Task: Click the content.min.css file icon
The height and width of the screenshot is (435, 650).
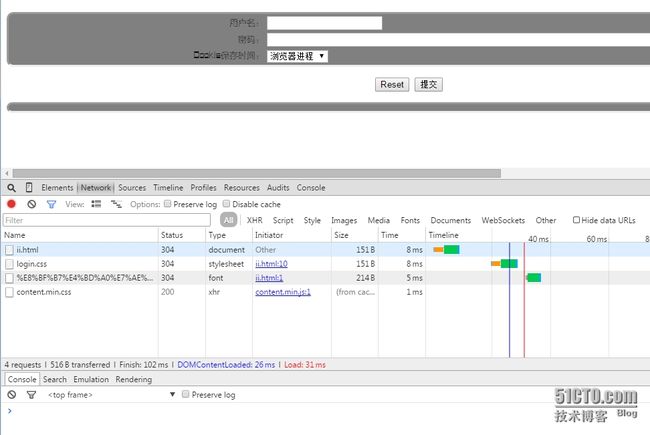Action: click(9, 292)
